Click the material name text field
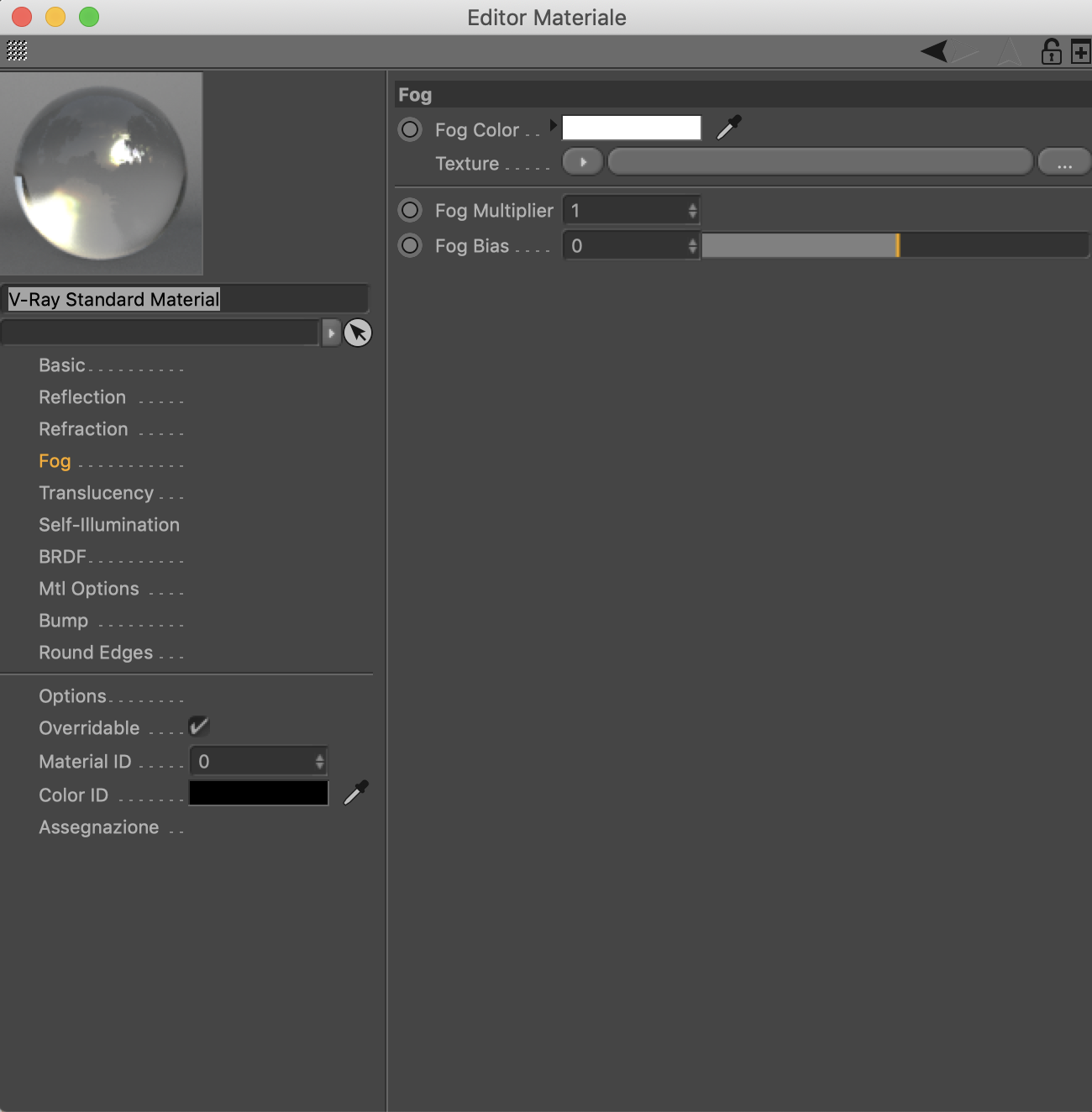1092x1112 pixels. (x=185, y=299)
